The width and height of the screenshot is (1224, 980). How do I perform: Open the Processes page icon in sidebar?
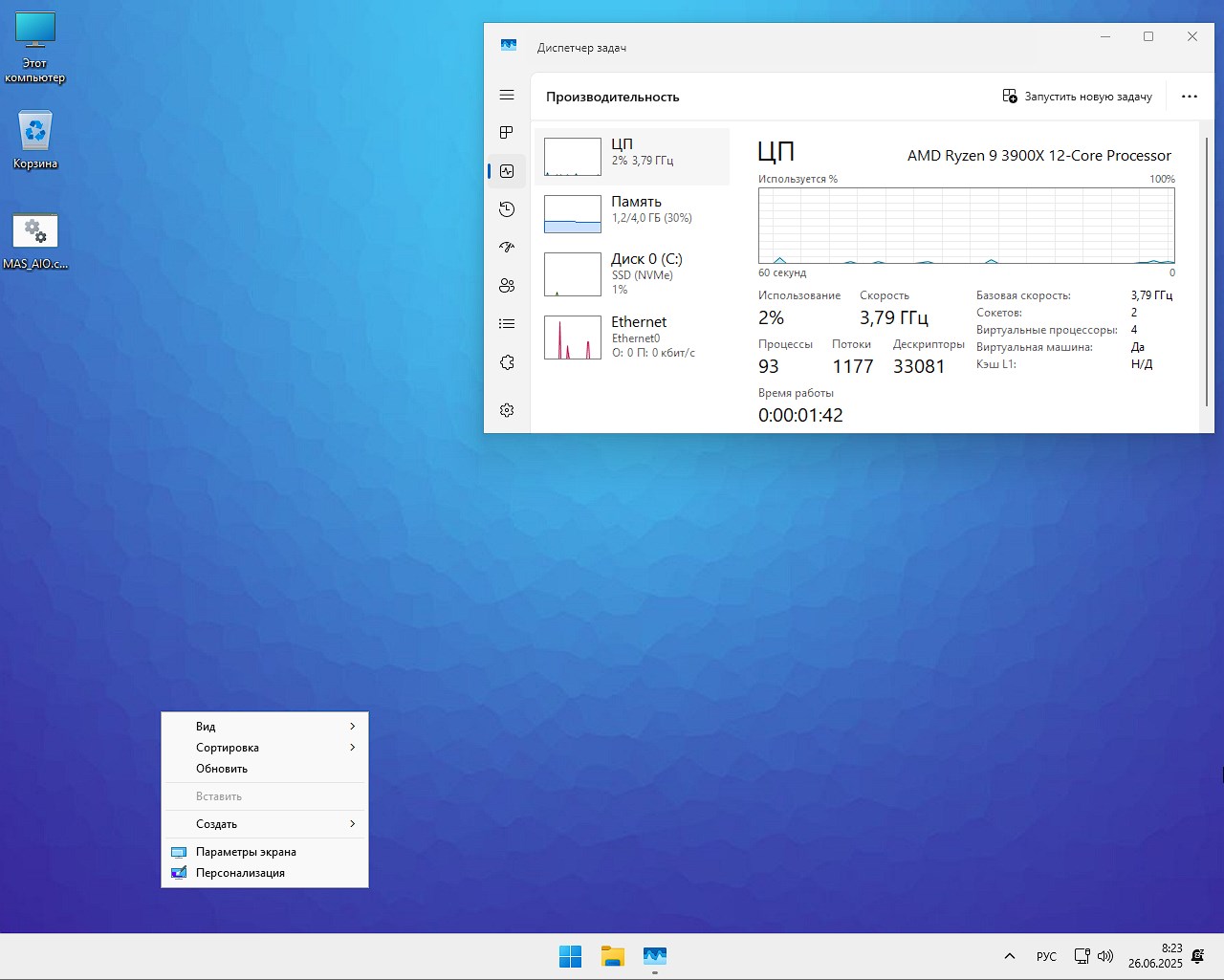coord(507,132)
